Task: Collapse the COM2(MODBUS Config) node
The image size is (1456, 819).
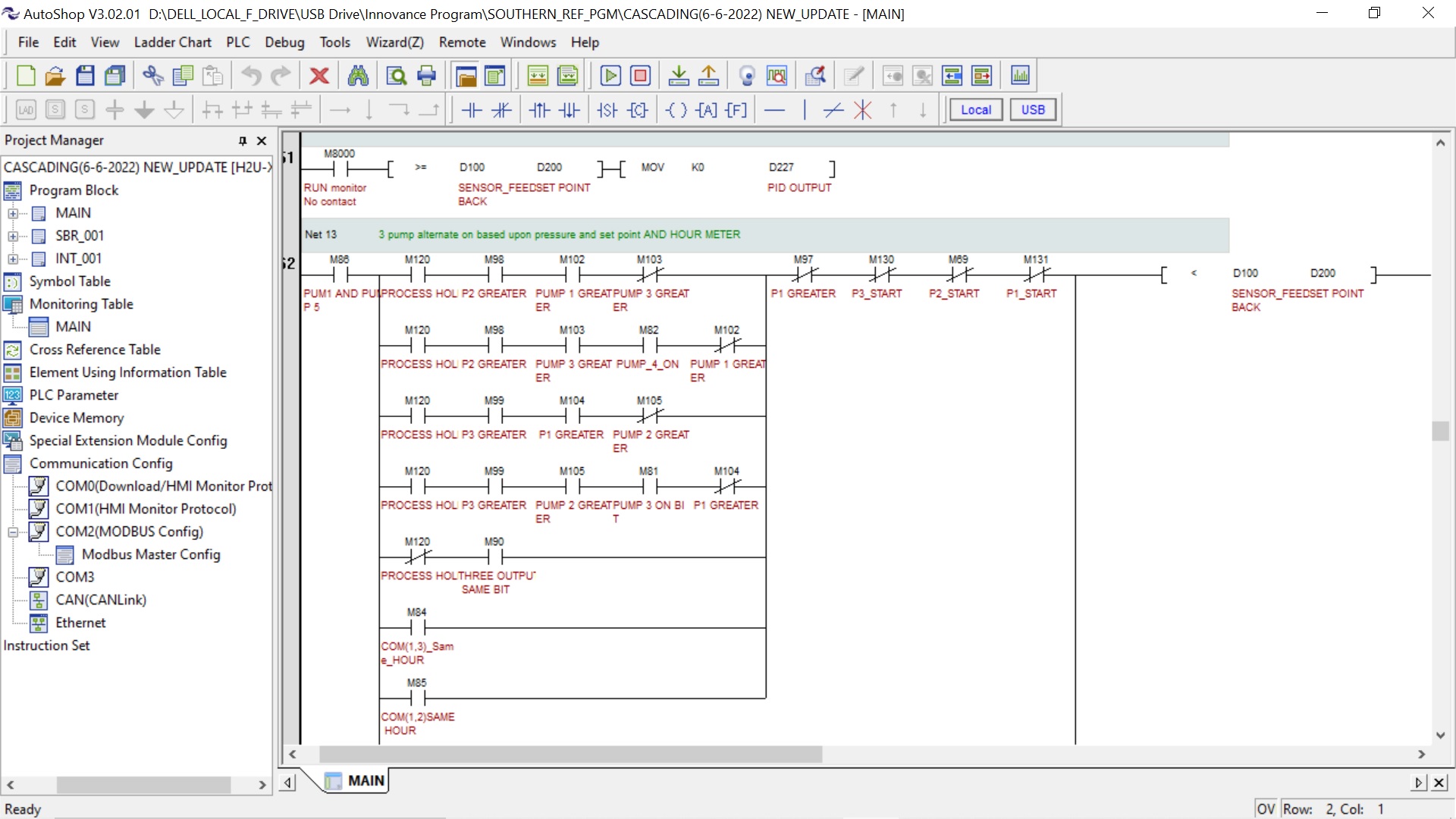Action: [13, 532]
